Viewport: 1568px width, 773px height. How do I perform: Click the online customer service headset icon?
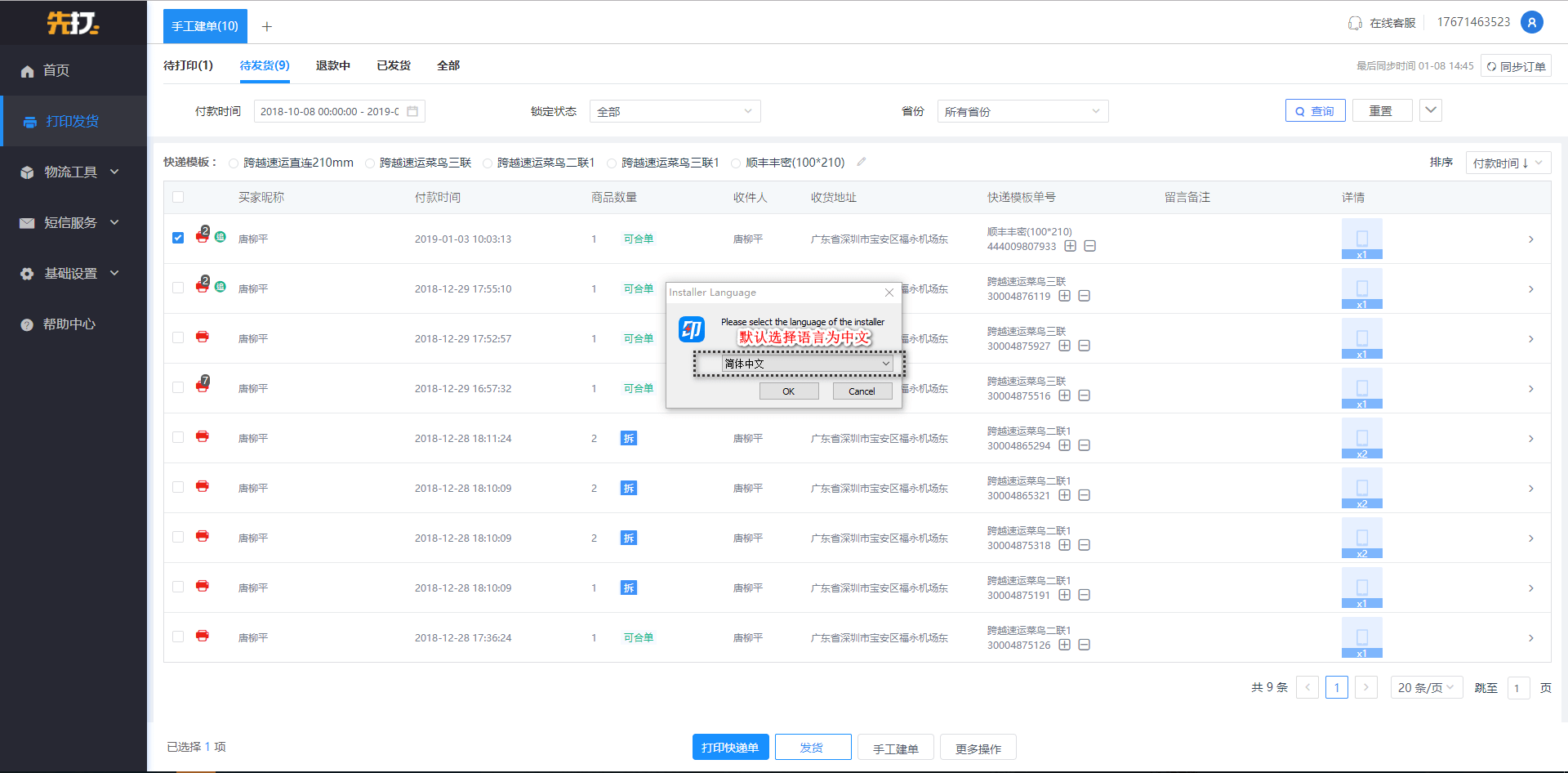click(x=1355, y=23)
